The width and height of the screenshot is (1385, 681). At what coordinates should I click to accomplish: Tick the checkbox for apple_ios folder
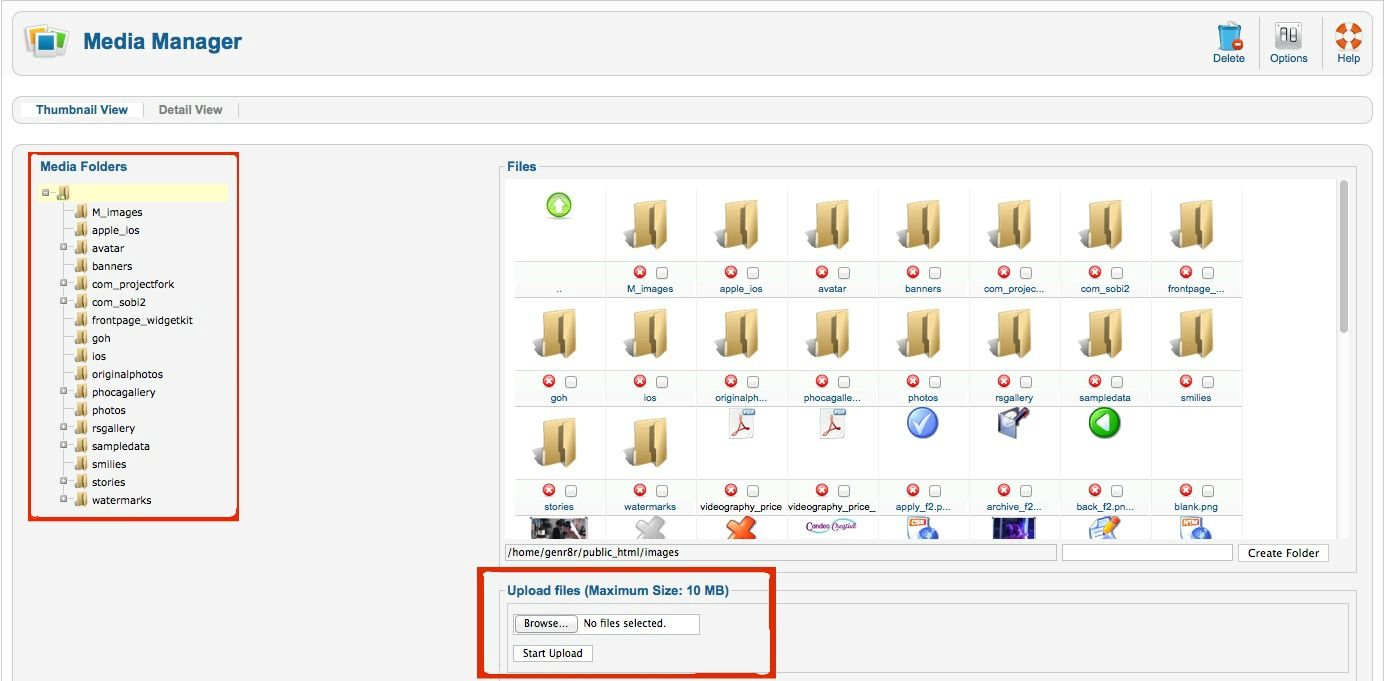[753, 273]
